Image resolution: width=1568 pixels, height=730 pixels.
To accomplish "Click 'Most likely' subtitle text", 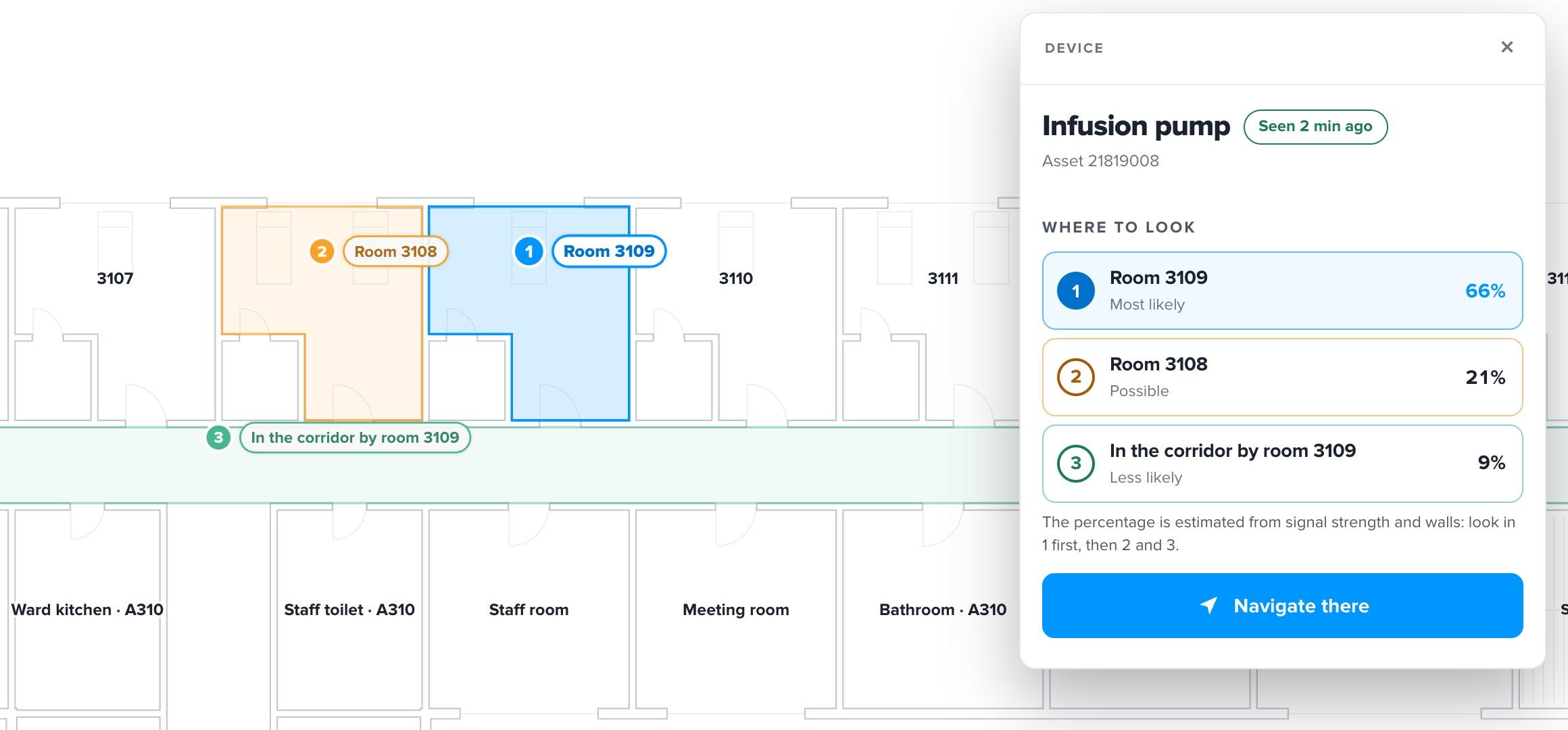I will click(1147, 305).
